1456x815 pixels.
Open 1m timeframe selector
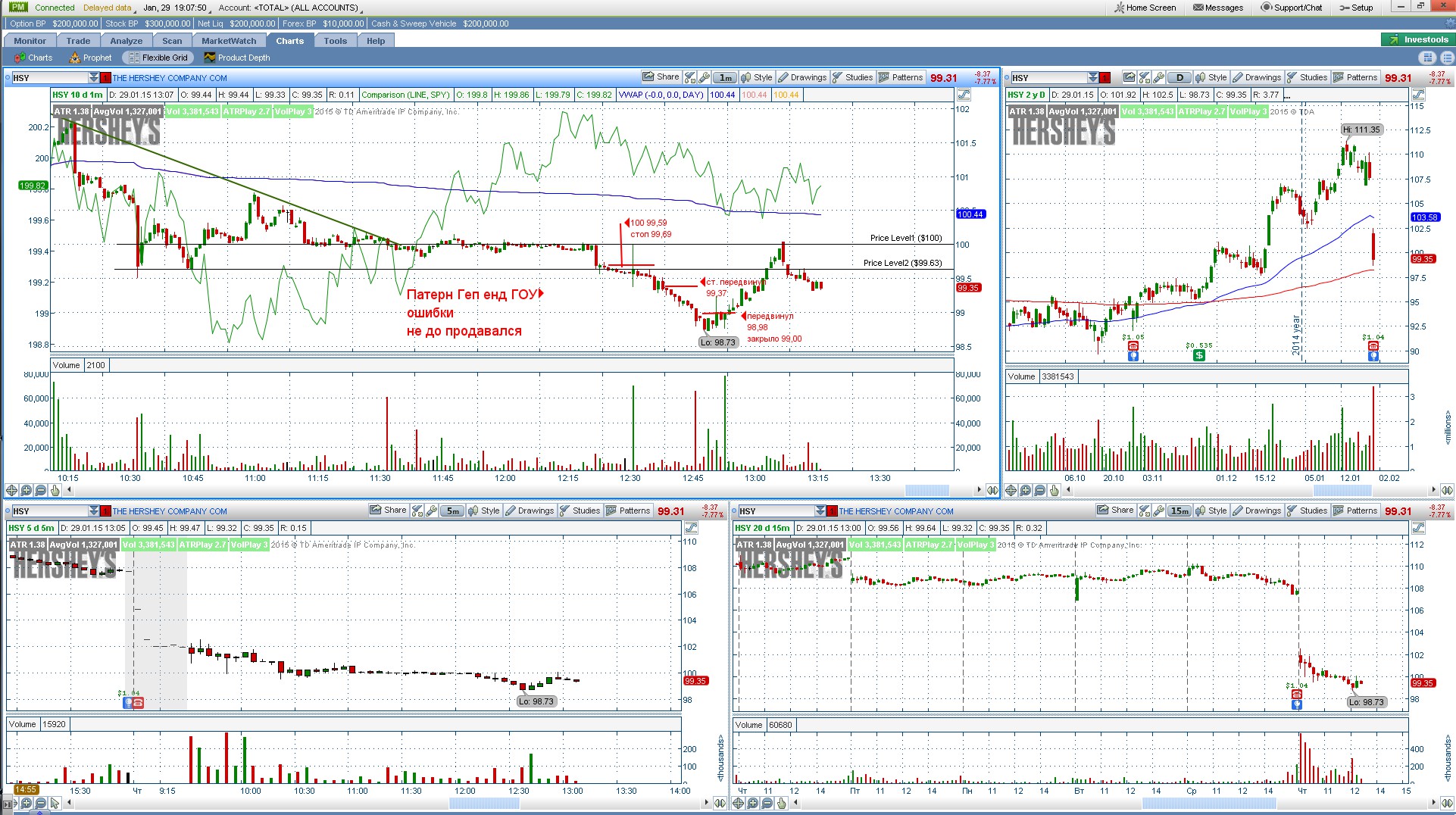(x=726, y=77)
